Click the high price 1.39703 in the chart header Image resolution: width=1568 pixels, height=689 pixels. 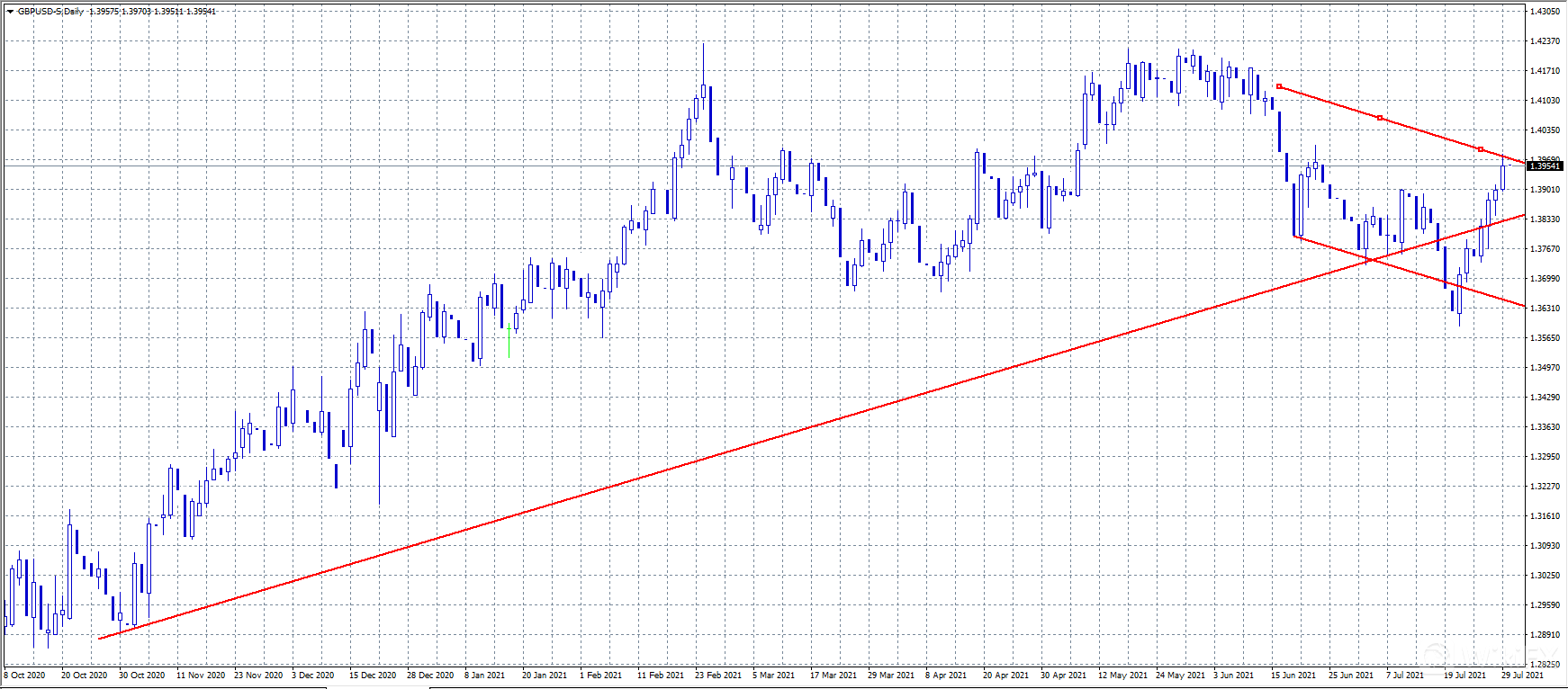tap(137, 12)
